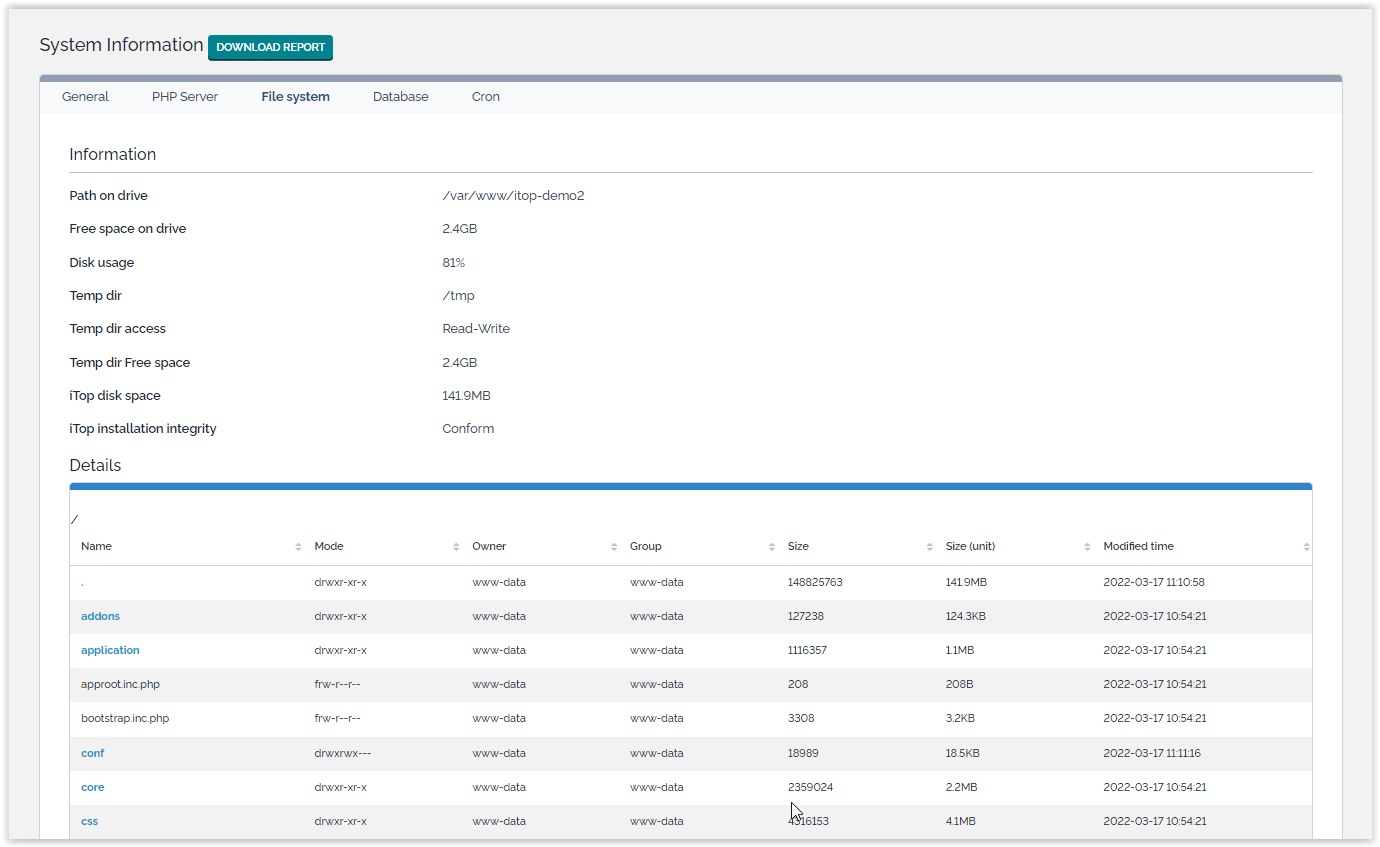Sort by Modified time arrow icon
This screenshot has width=1380, height=847.
(x=1306, y=547)
